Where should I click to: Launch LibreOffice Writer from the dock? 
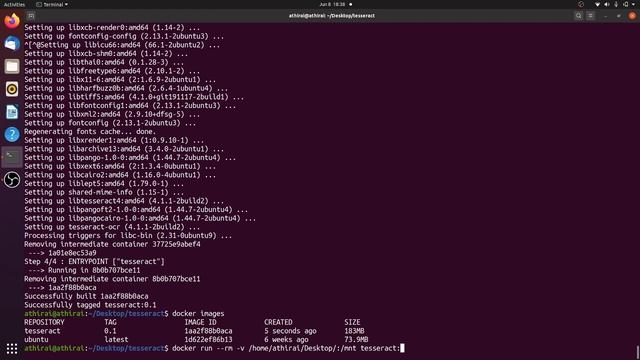pos(12,112)
